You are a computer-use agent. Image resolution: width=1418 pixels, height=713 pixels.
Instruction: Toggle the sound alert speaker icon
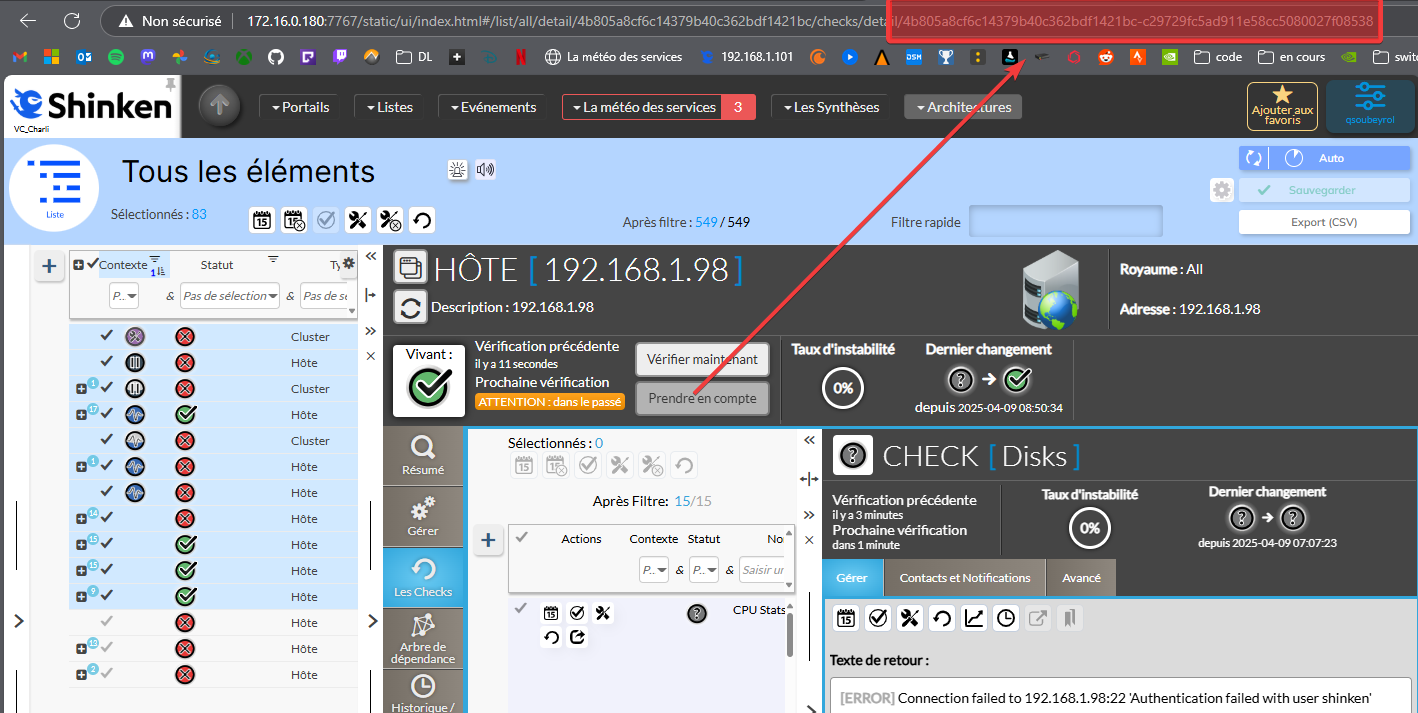click(485, 170)
